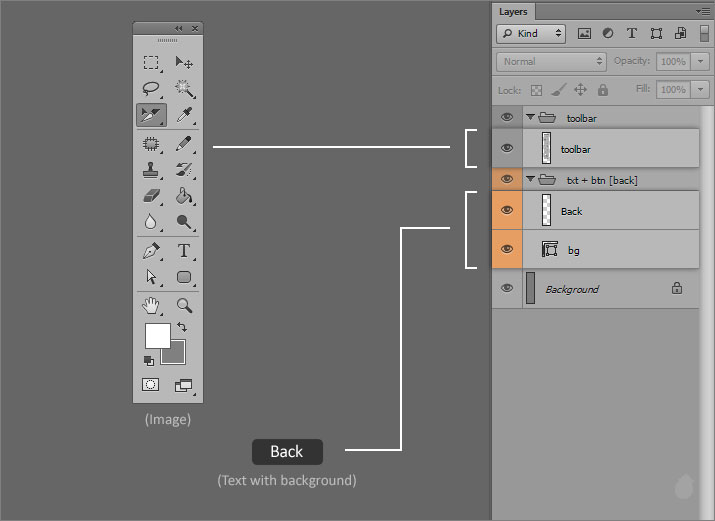The image size is (715, 521).
Task: Select the Eraser tool
Action: pyautogui.click(x=151, y=196)
